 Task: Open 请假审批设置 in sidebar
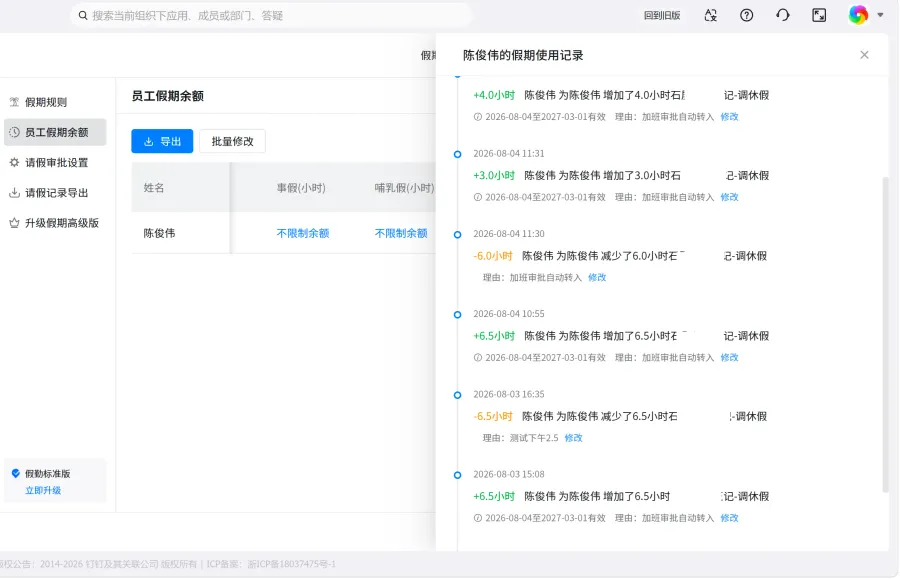[x=55, y=162]
